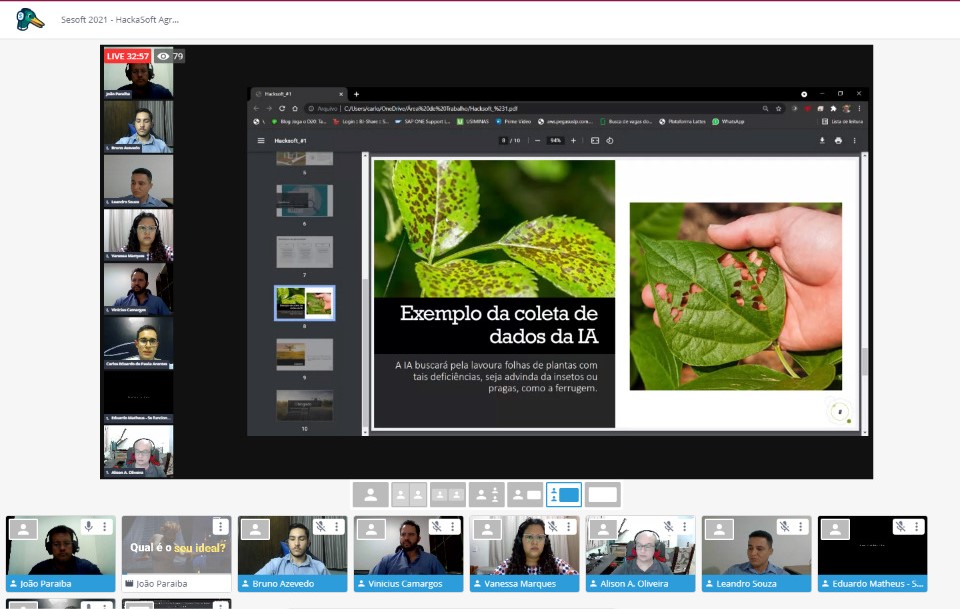960x609 pixels.
Task: Open options menu on Vanessa Marques' tile
Action: [x=568, y=526]
